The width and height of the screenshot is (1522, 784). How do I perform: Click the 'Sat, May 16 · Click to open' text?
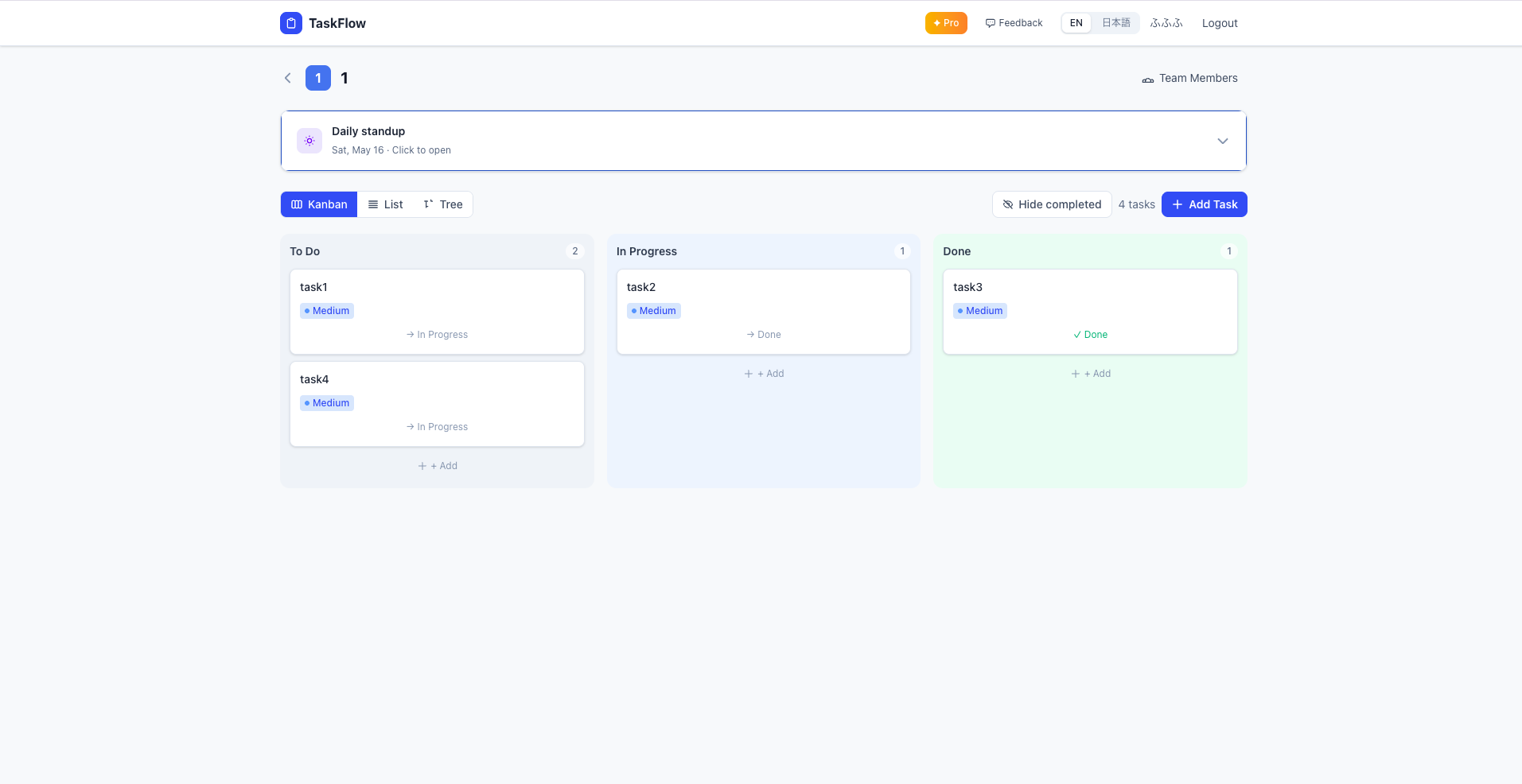click(x=391, y=150)
